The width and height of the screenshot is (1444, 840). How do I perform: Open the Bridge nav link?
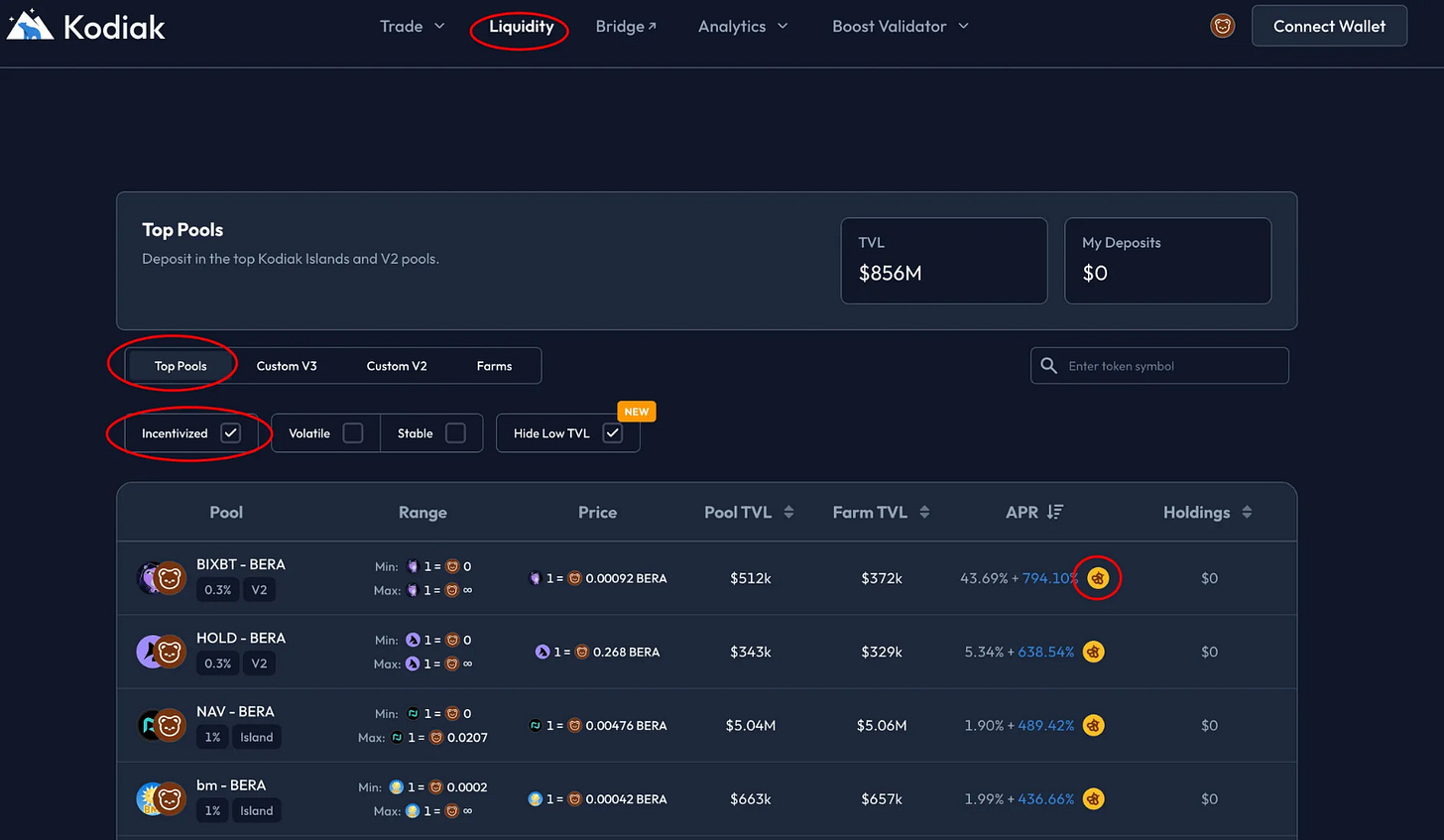click(626, 27)
